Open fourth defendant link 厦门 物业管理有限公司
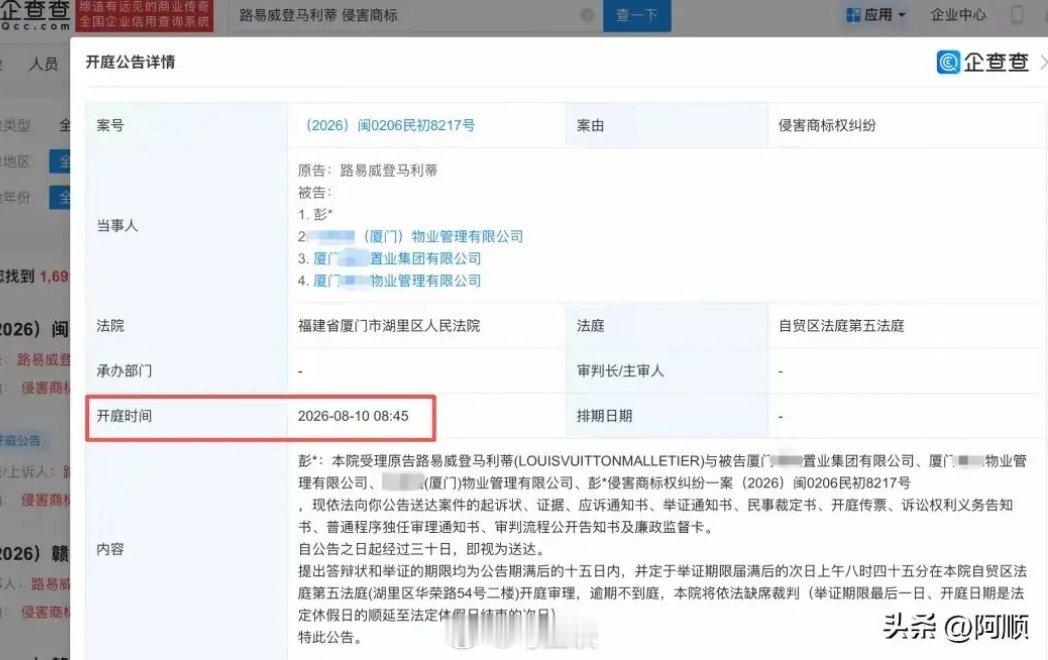Viewport: 1048px width, 660px height. click(397, 280)
